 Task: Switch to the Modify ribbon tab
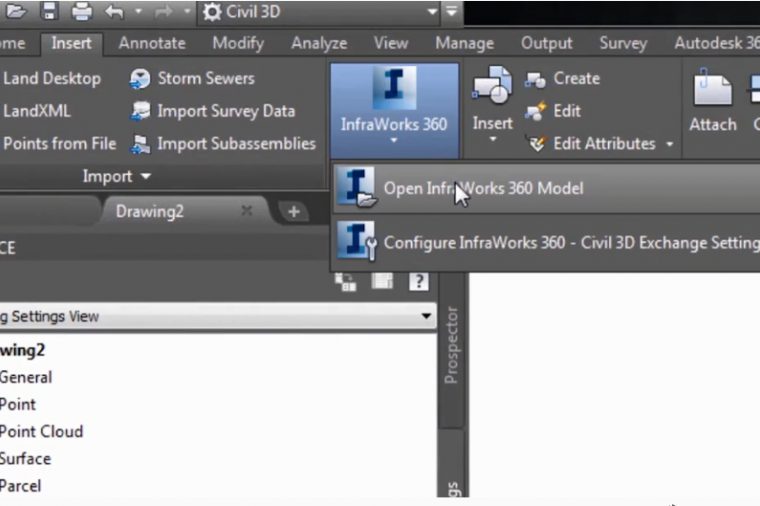(238, 43)
